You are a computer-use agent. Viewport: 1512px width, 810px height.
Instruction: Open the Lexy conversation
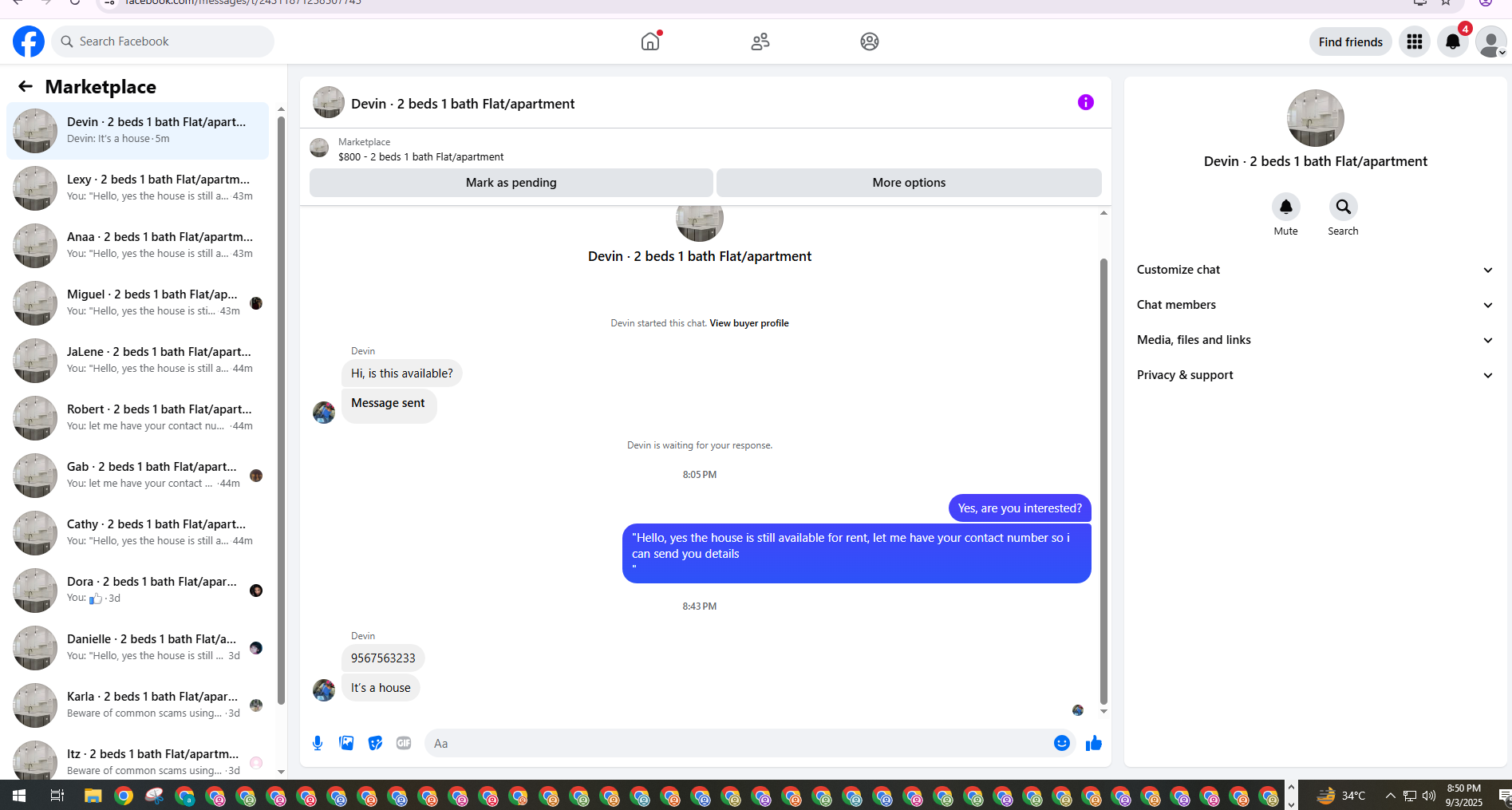tap(137, 188)
